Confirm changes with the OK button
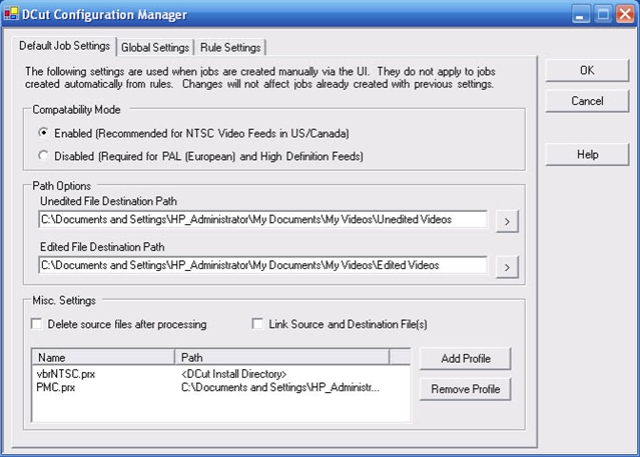640x457 pixels. tap(587, 70)
